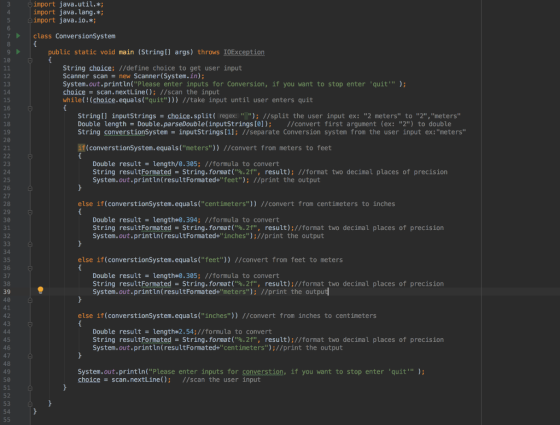The image size is (560, 425).
Task: Click the main method name
Action: coord(126,52)
